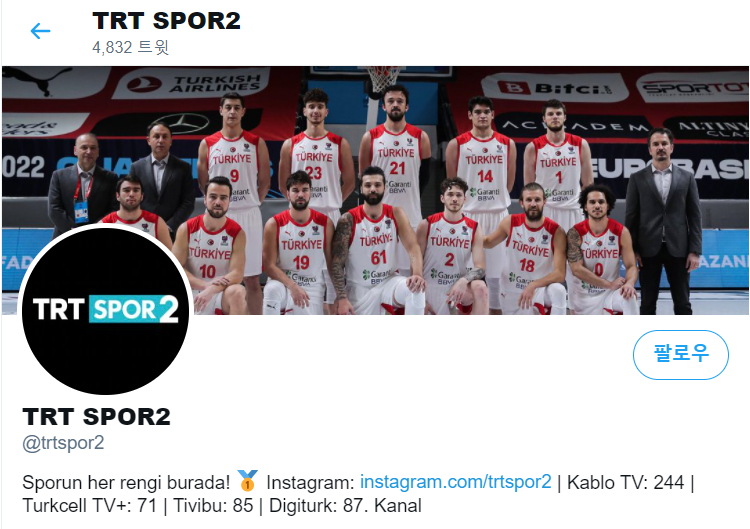This screenshot has width=750, height=529.
Task: Click the Puma logo in banner
Action: click(x=38, y=80)
